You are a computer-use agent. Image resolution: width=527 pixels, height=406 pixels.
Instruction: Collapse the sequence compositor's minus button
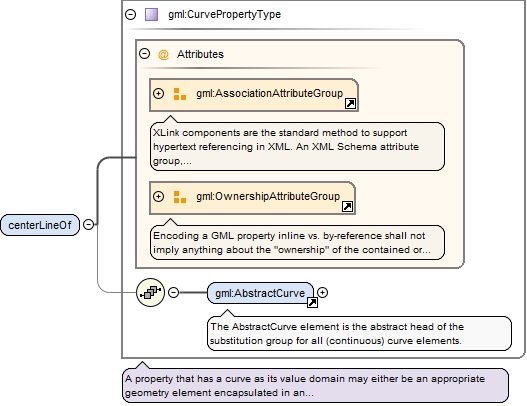(173, 292)
